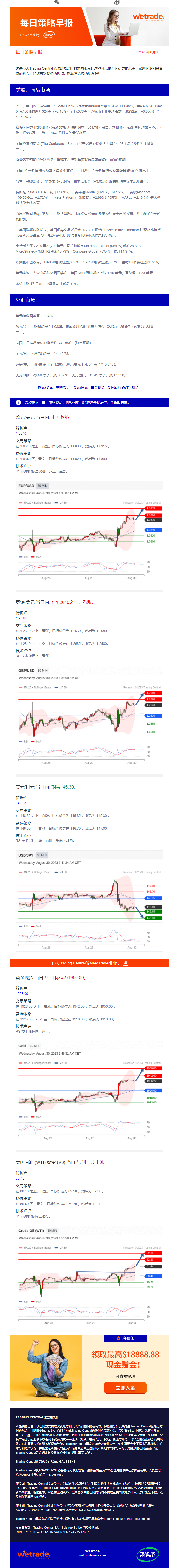Image resolution: width=178 pixels, height=1568 pixels.
Task: Click the download arrow icon on MetaTrader banner
Action: (x=125, y=964)
